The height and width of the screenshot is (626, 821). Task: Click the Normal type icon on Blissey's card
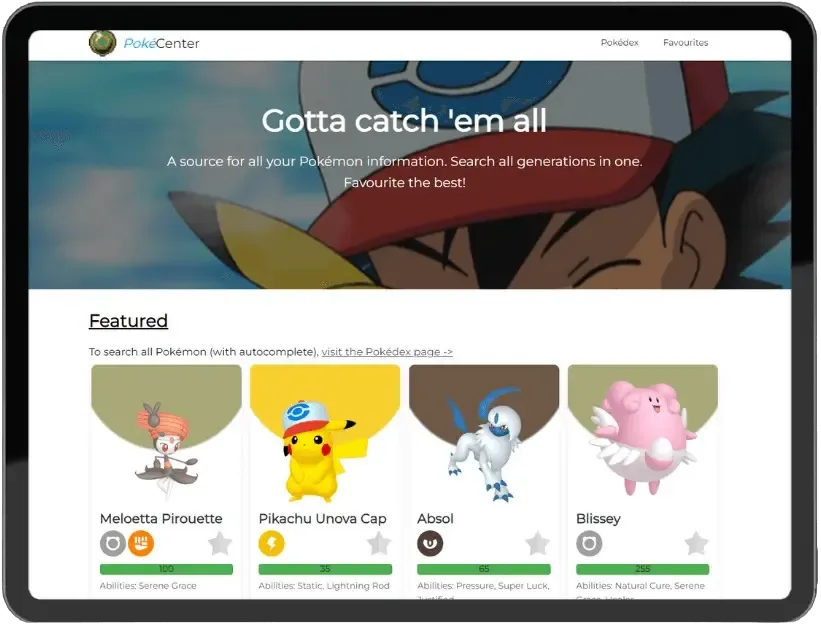click(589, 545)
